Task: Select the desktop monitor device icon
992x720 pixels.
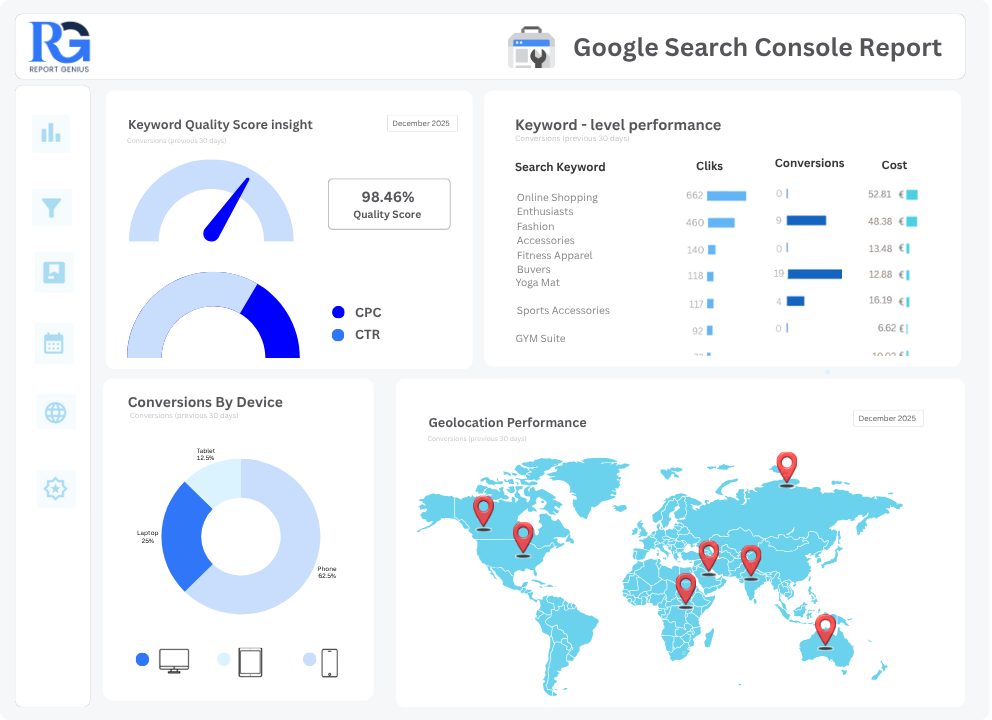Action: pos(174,661)
